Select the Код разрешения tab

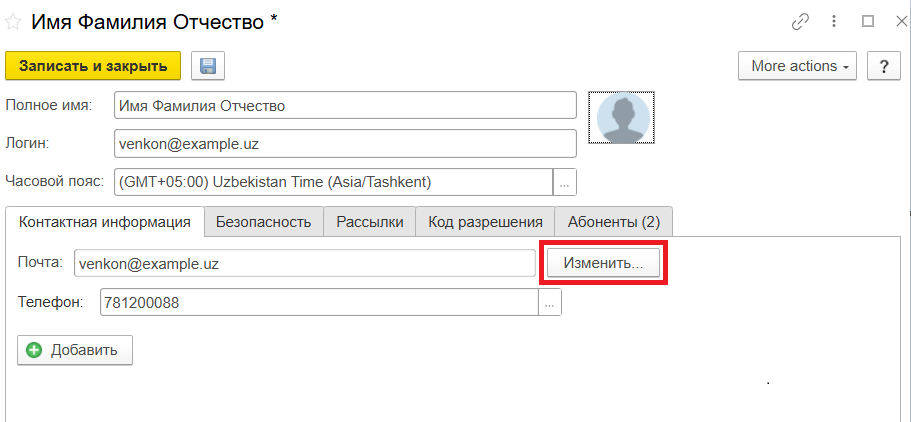485,222
